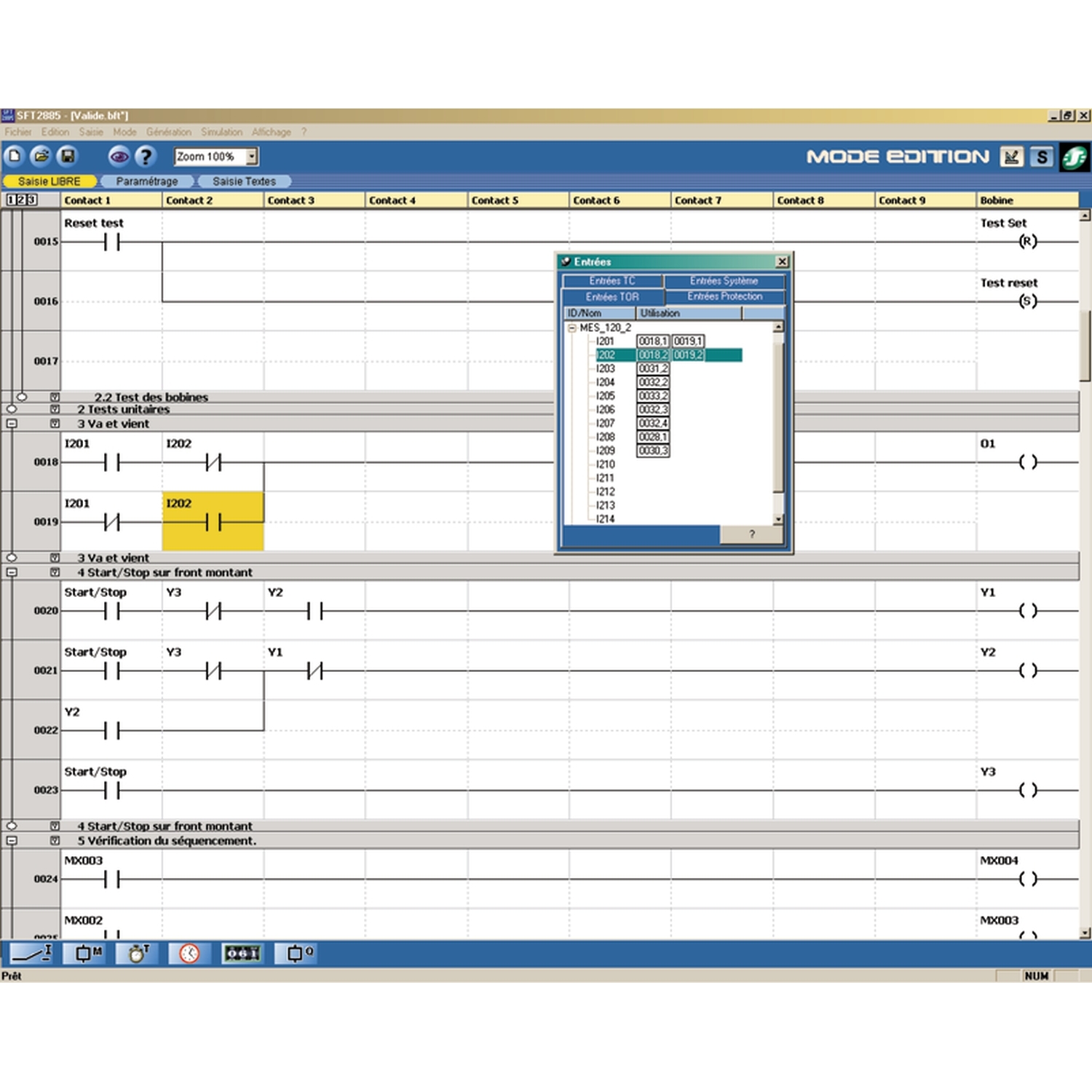
Task: Click the eye preview icon
Action: pos(119,156)
